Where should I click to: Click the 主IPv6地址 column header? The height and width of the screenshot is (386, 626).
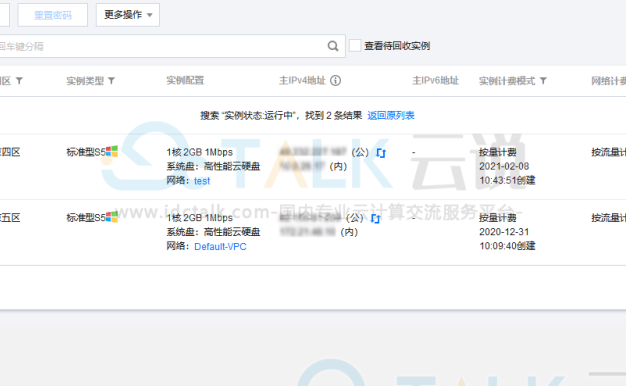point(436,81)
